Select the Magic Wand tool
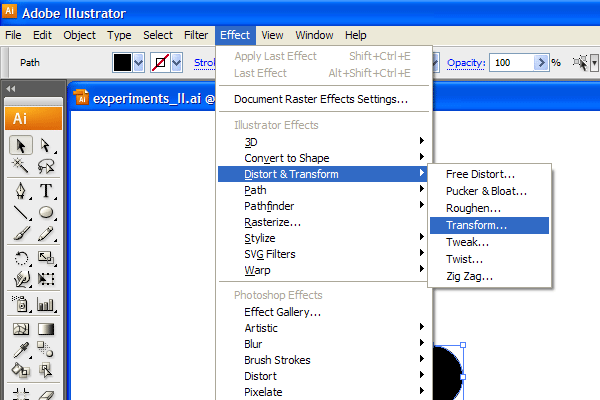This screenshot has height=400, width=600. coord(21,166)
